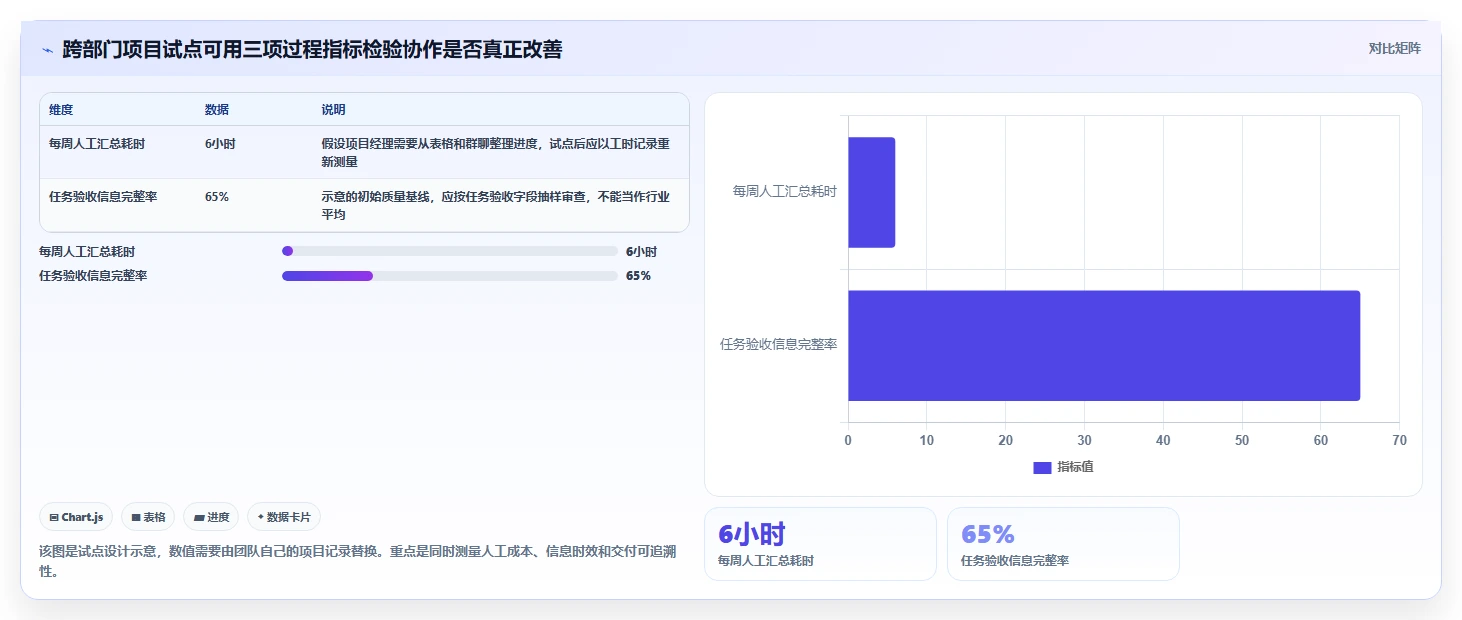1462x620 pixels.
Task: Click the blue wave icon beside the title
Action: coord(47,49)
